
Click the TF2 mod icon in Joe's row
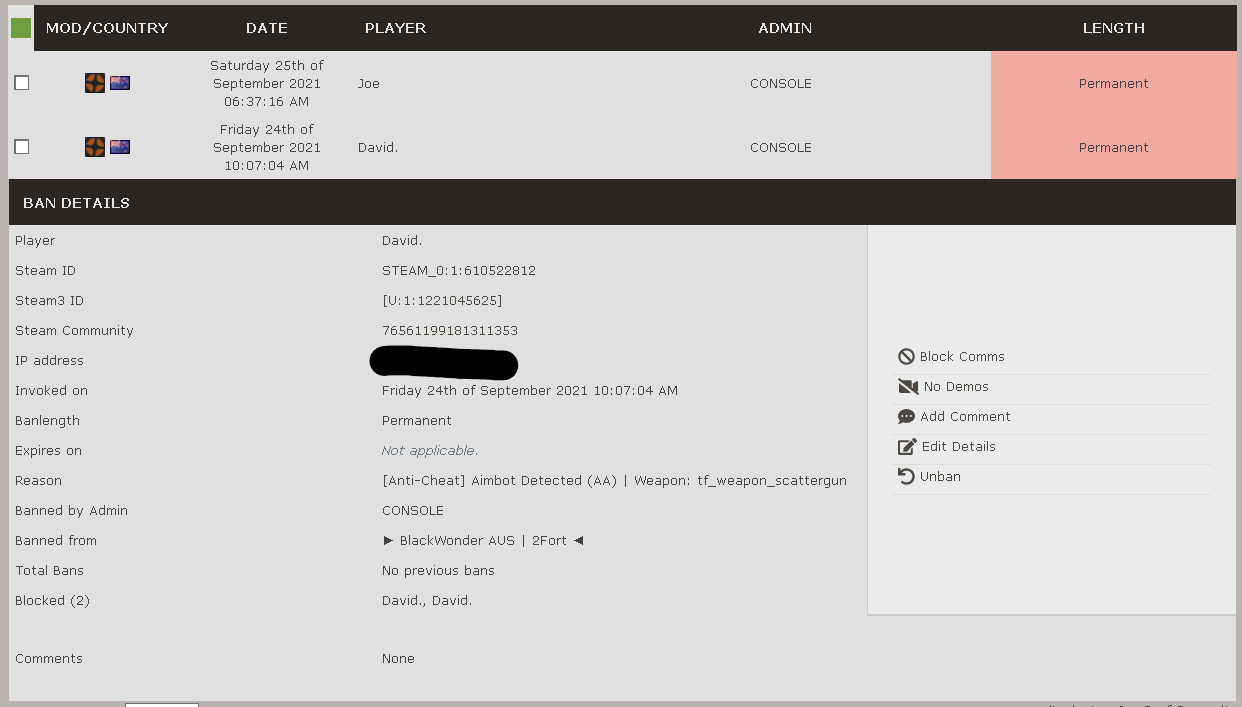click(x=95, y=83)
